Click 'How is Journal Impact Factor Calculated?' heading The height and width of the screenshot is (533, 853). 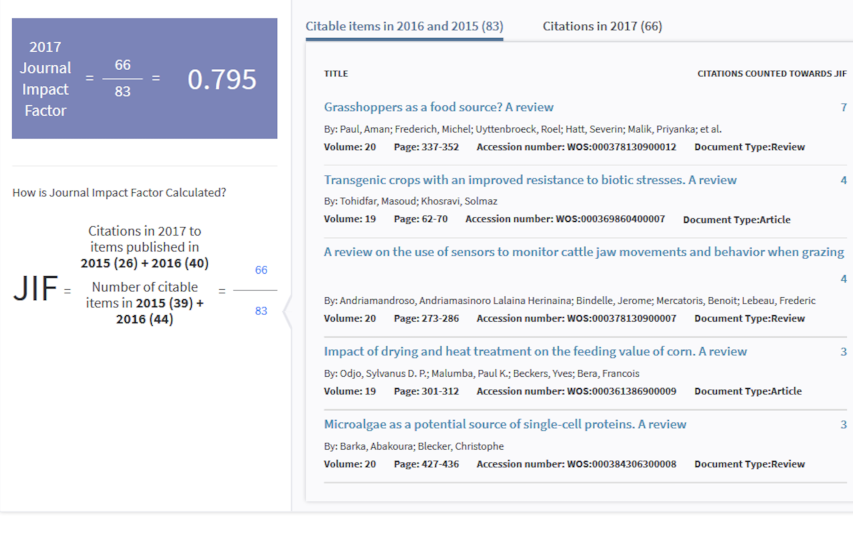[x=119, y=193]
